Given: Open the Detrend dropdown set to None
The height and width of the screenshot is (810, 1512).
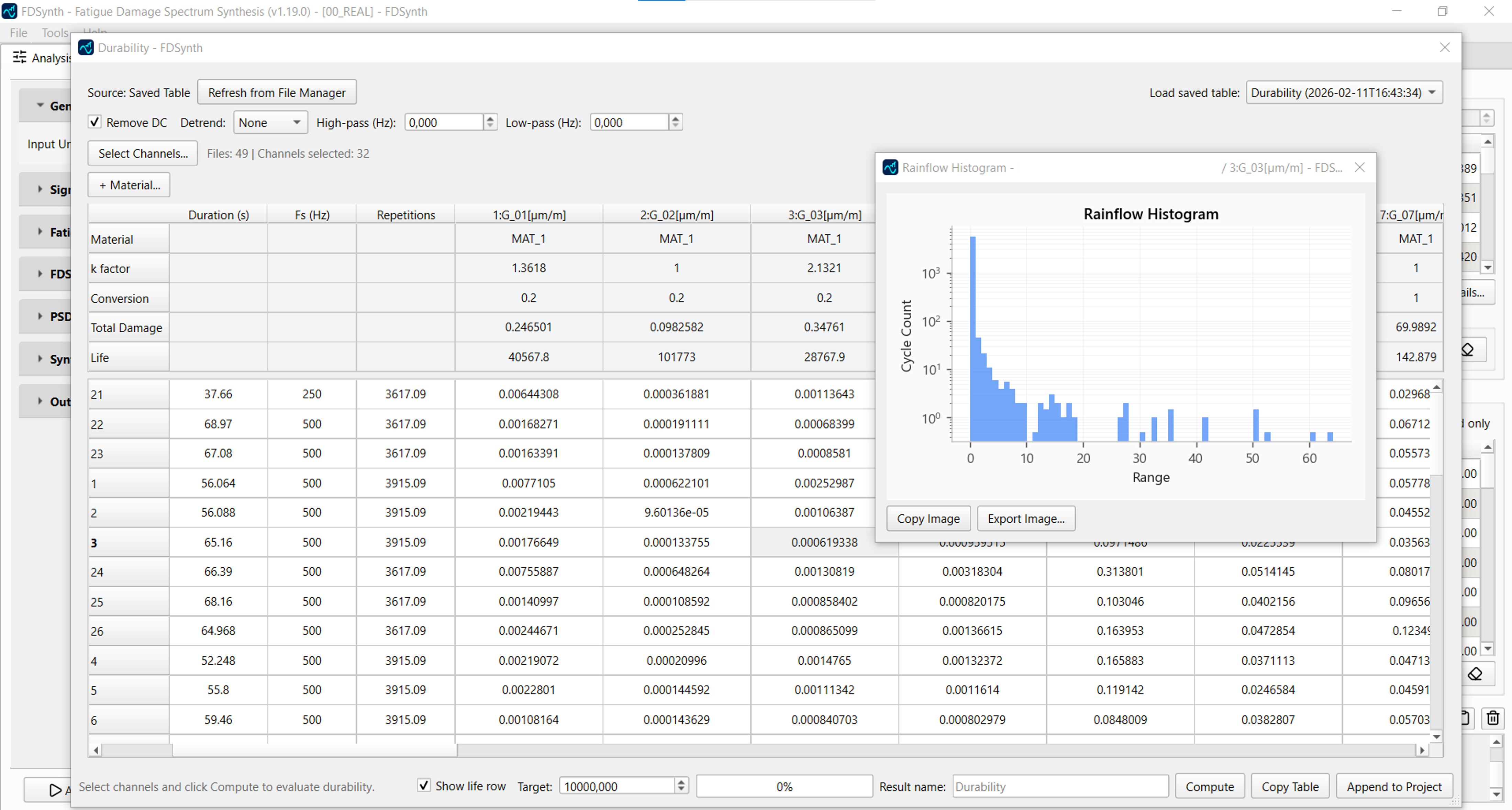Looking at the screenshot, I should [270, 122].
